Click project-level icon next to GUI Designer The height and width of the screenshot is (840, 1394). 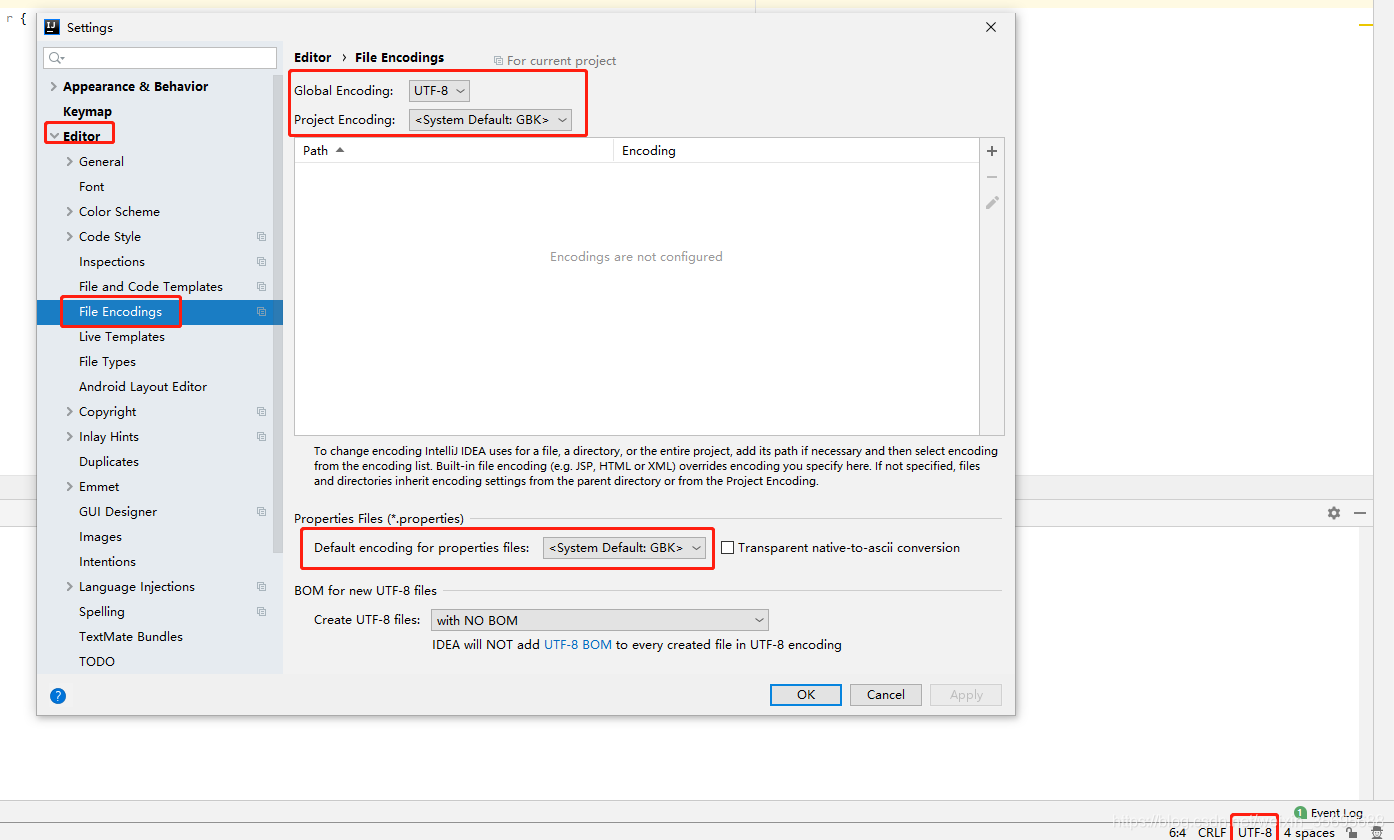point(261,512)
